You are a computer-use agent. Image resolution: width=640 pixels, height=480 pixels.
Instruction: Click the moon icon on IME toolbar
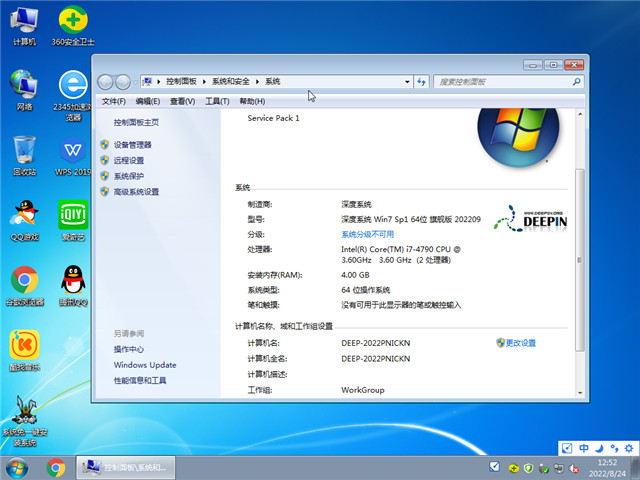tap(599, 448)
